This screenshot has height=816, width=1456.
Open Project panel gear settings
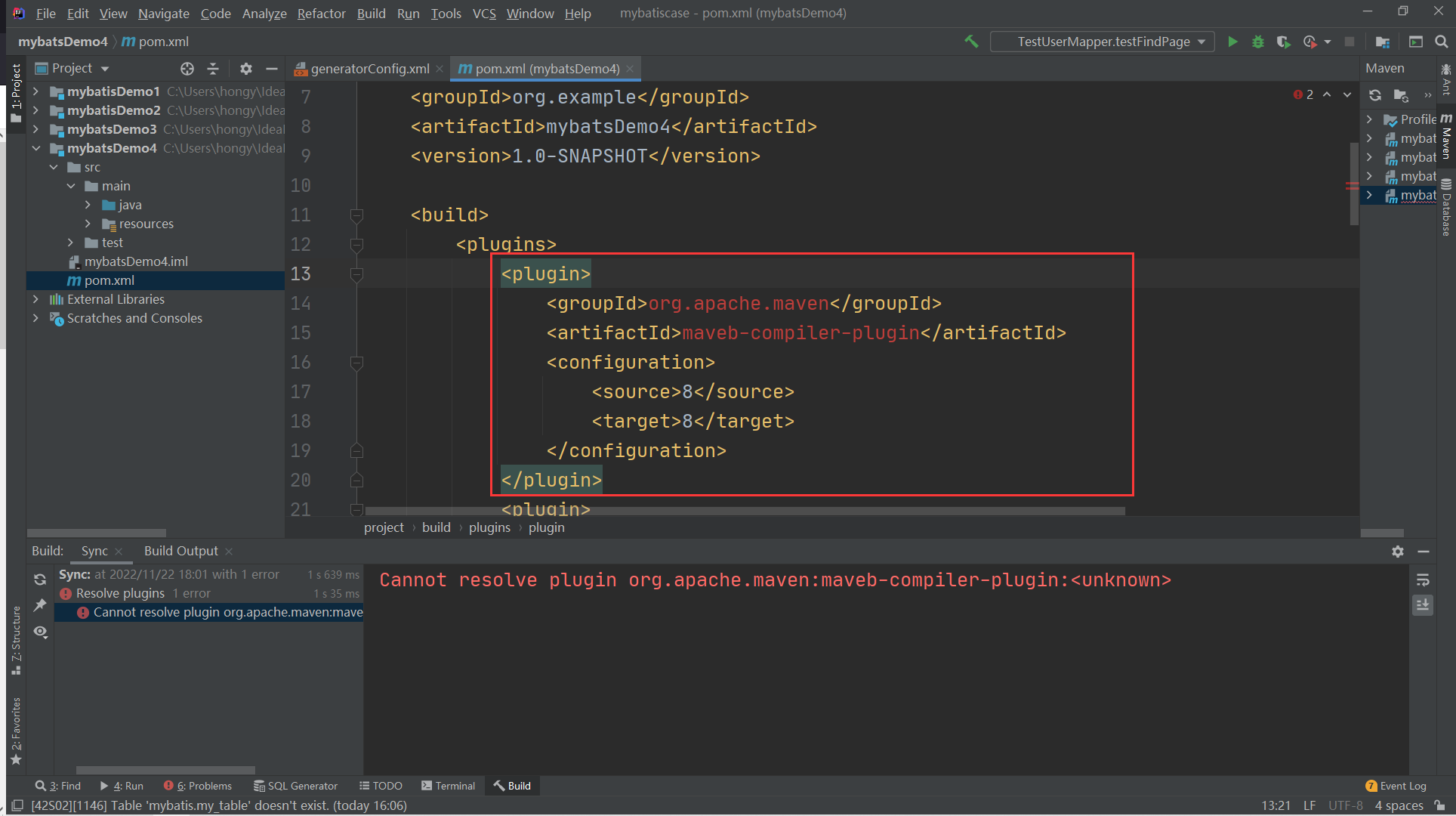(x=245, y=69)
